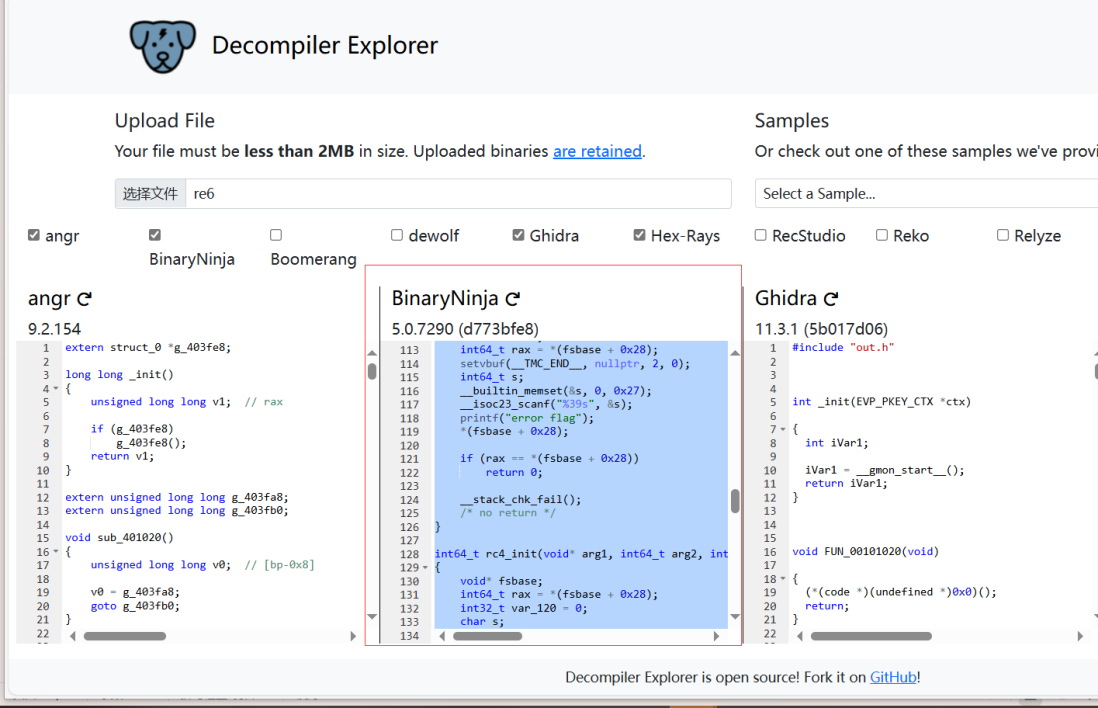Image resolution: width=1098 pixels, height=708 pixels.
Task: Click the re6 file name field
Action: (x=459, y=193)
